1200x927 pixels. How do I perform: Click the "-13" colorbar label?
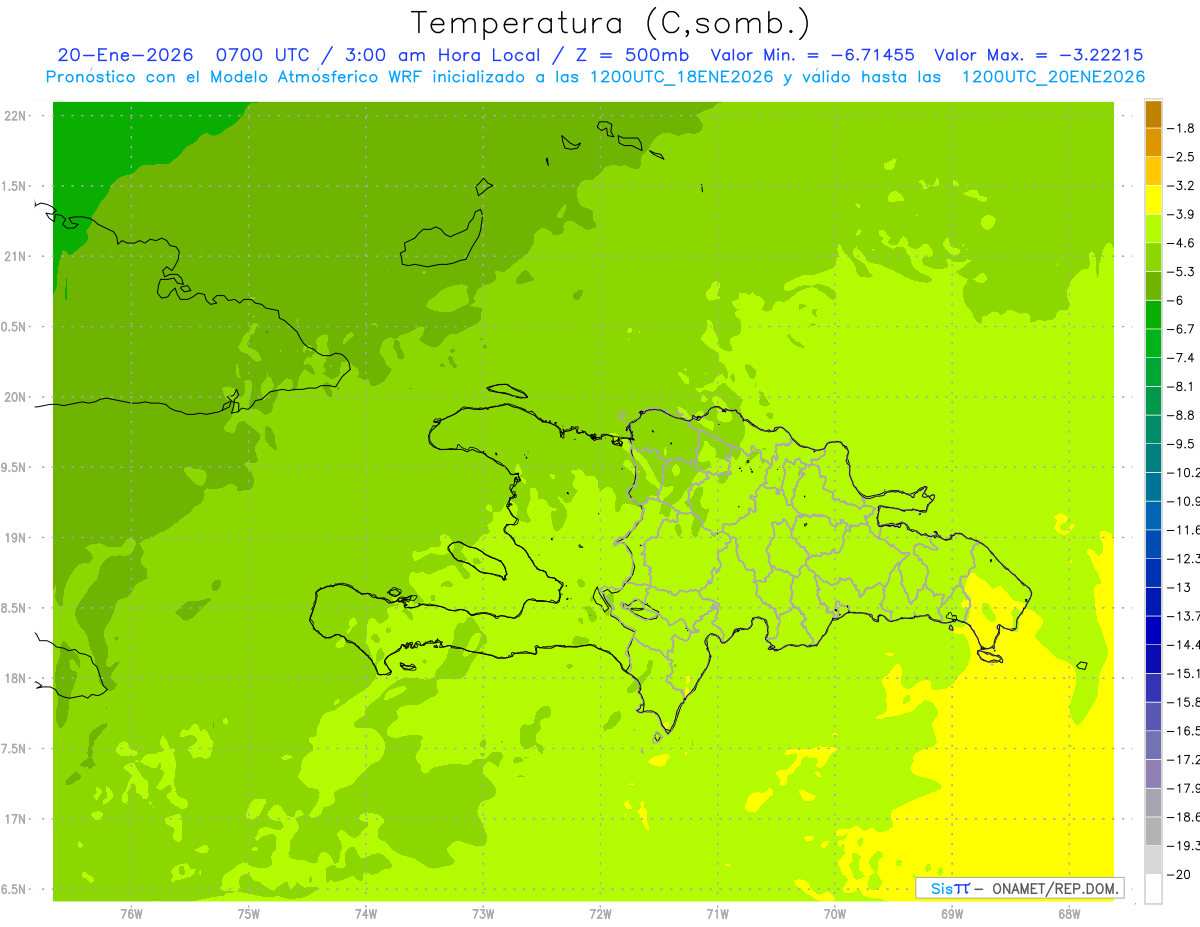pyautogui.click(x=1180, y=587)
